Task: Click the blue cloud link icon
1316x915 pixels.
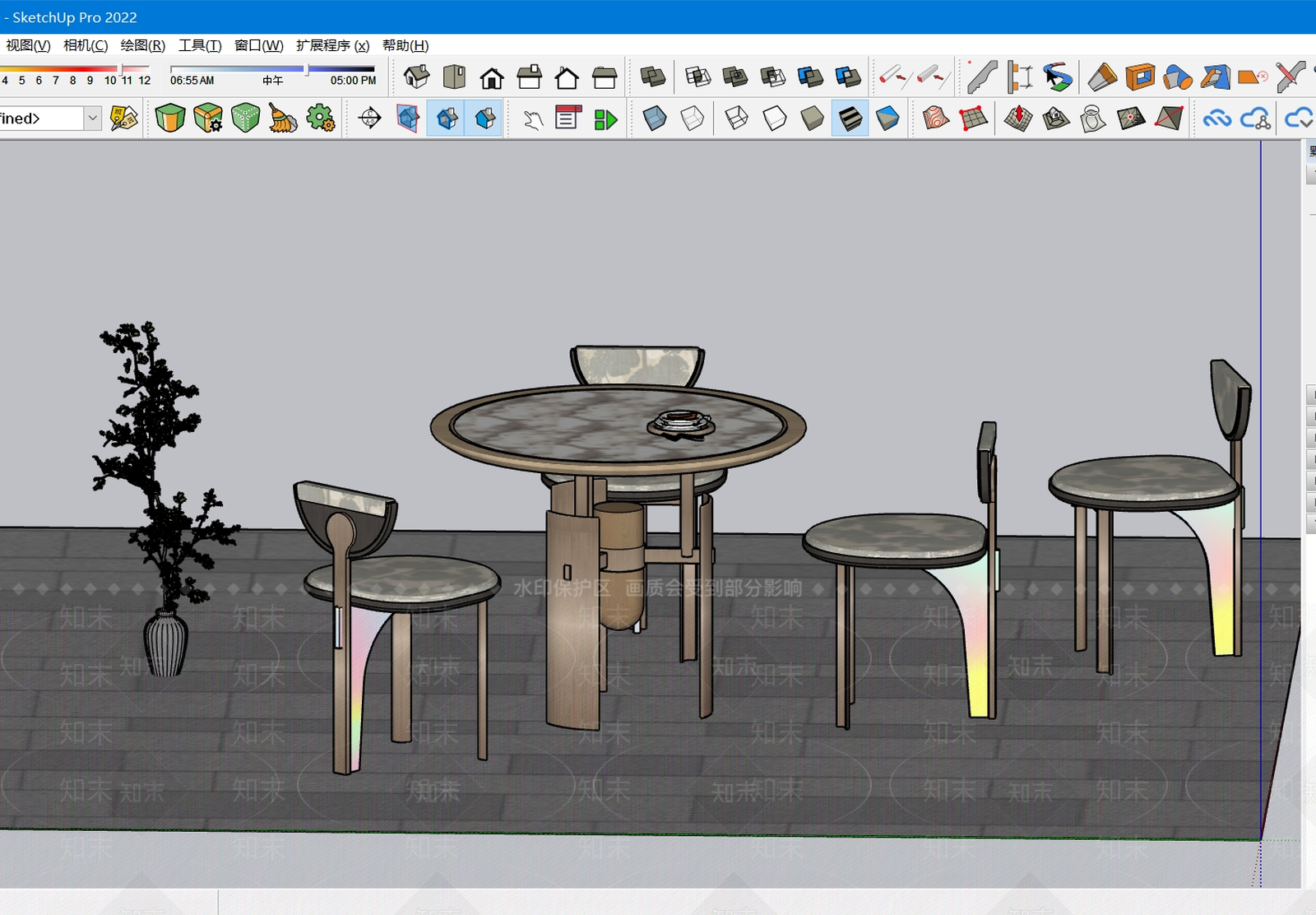Action: click(1217, 118)
